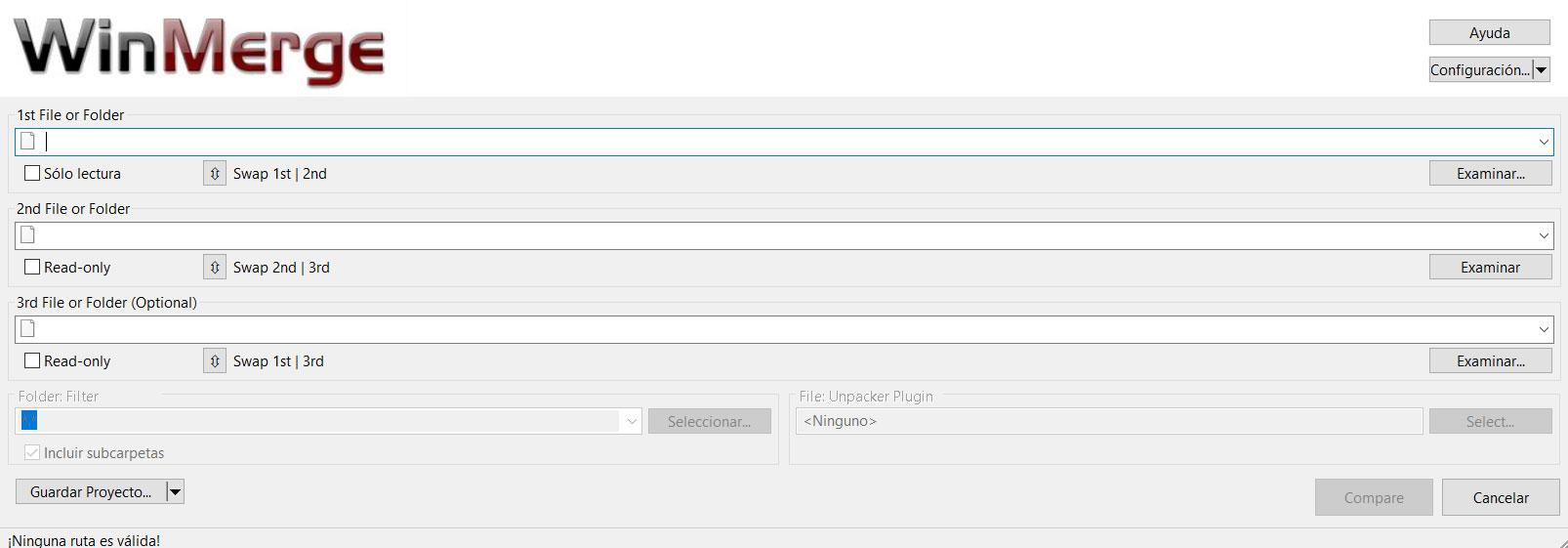Toggle Read-only for the 2nd file
This screenshot has height=548, width=1568.
[32, 268]
